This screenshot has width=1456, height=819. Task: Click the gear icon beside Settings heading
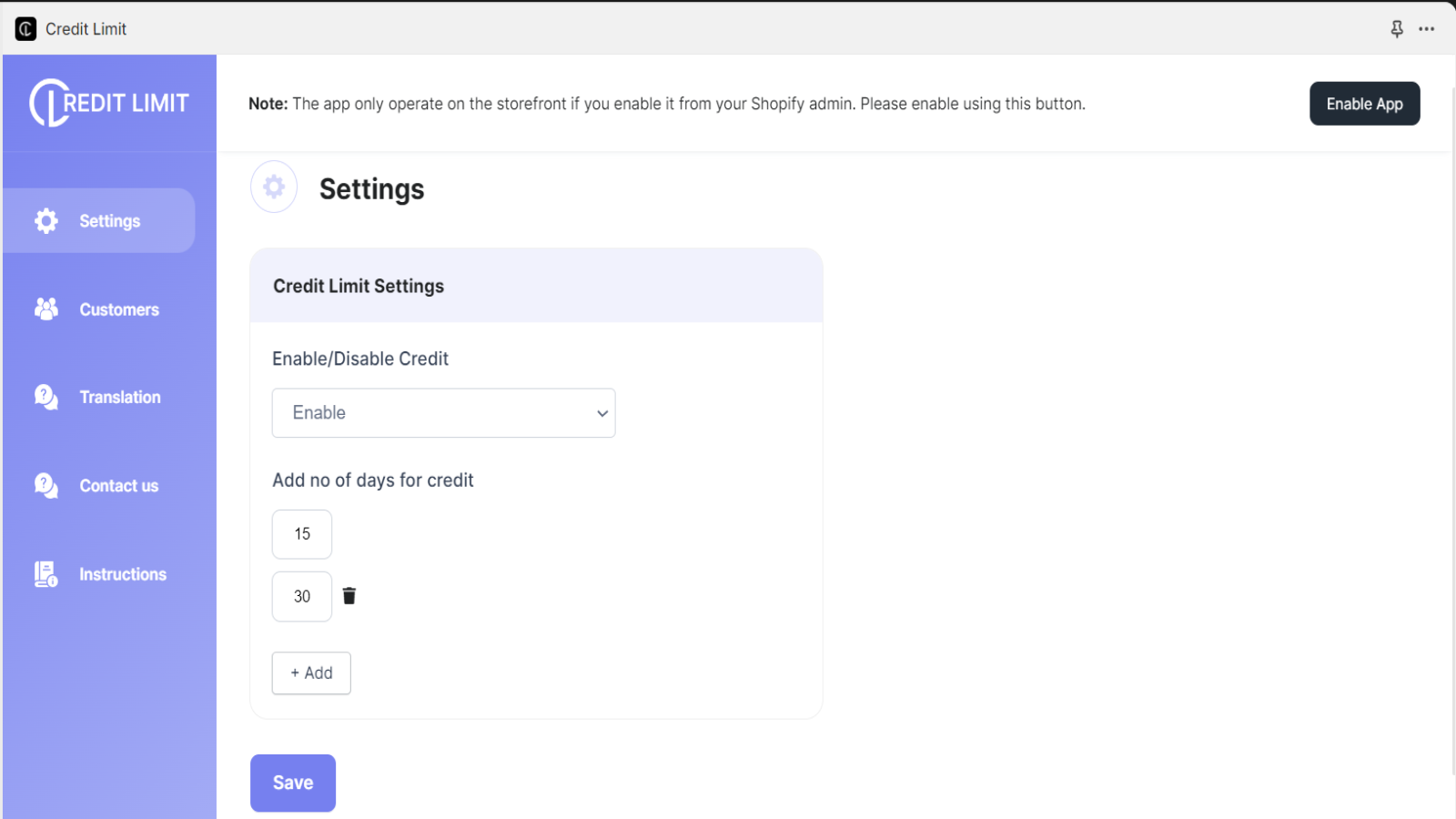(273, 186)
